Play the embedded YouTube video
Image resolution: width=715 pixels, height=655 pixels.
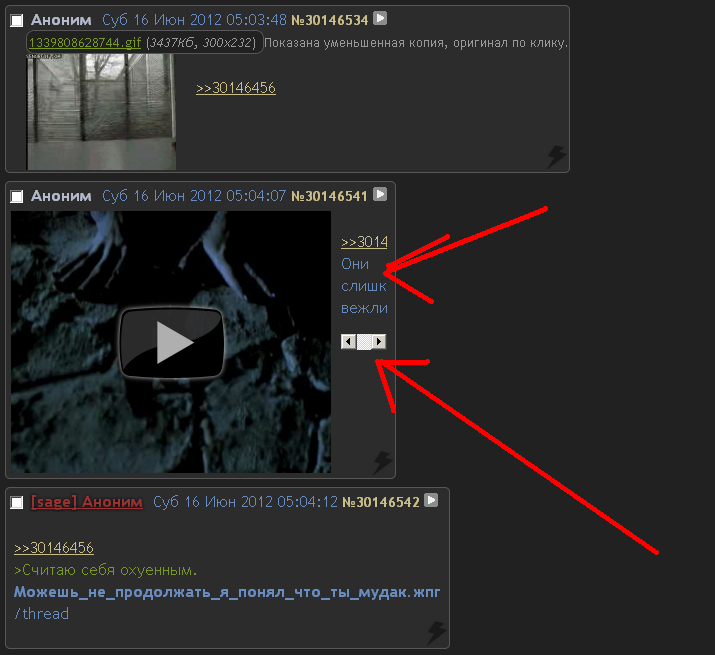(x=171, y=343)
